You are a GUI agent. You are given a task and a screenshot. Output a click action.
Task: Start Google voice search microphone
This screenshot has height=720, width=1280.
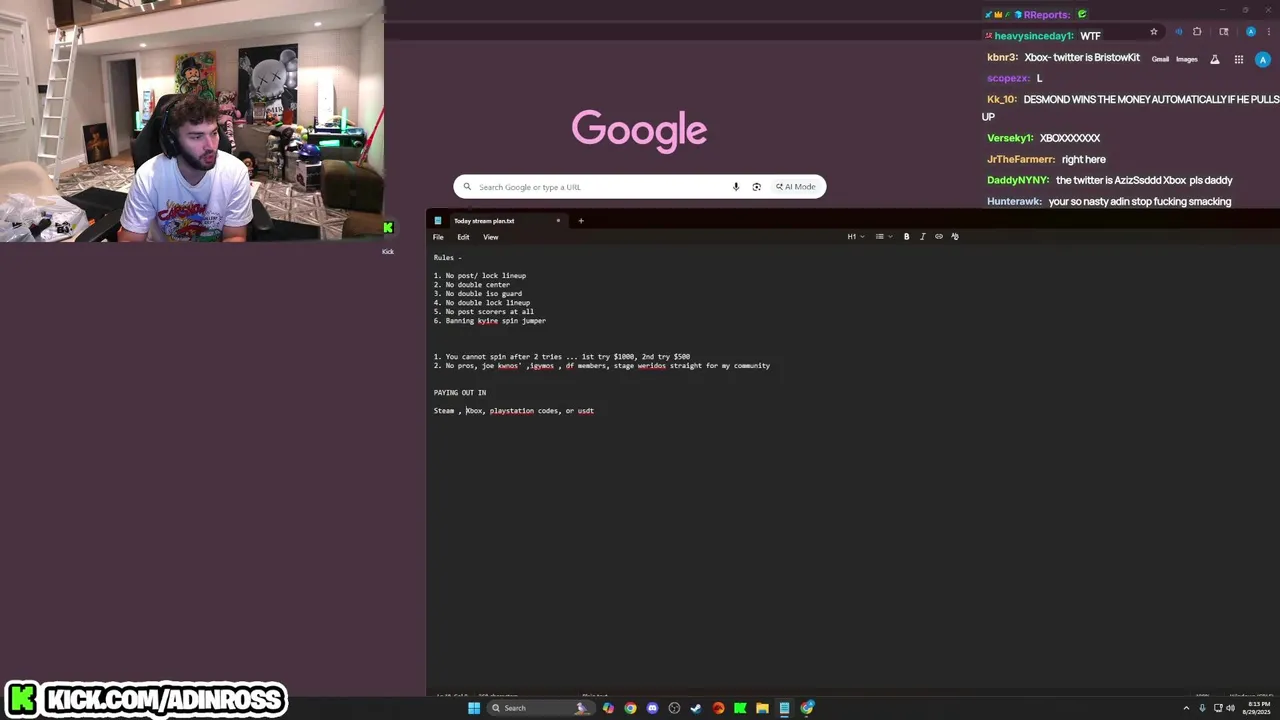click(736, 187)
